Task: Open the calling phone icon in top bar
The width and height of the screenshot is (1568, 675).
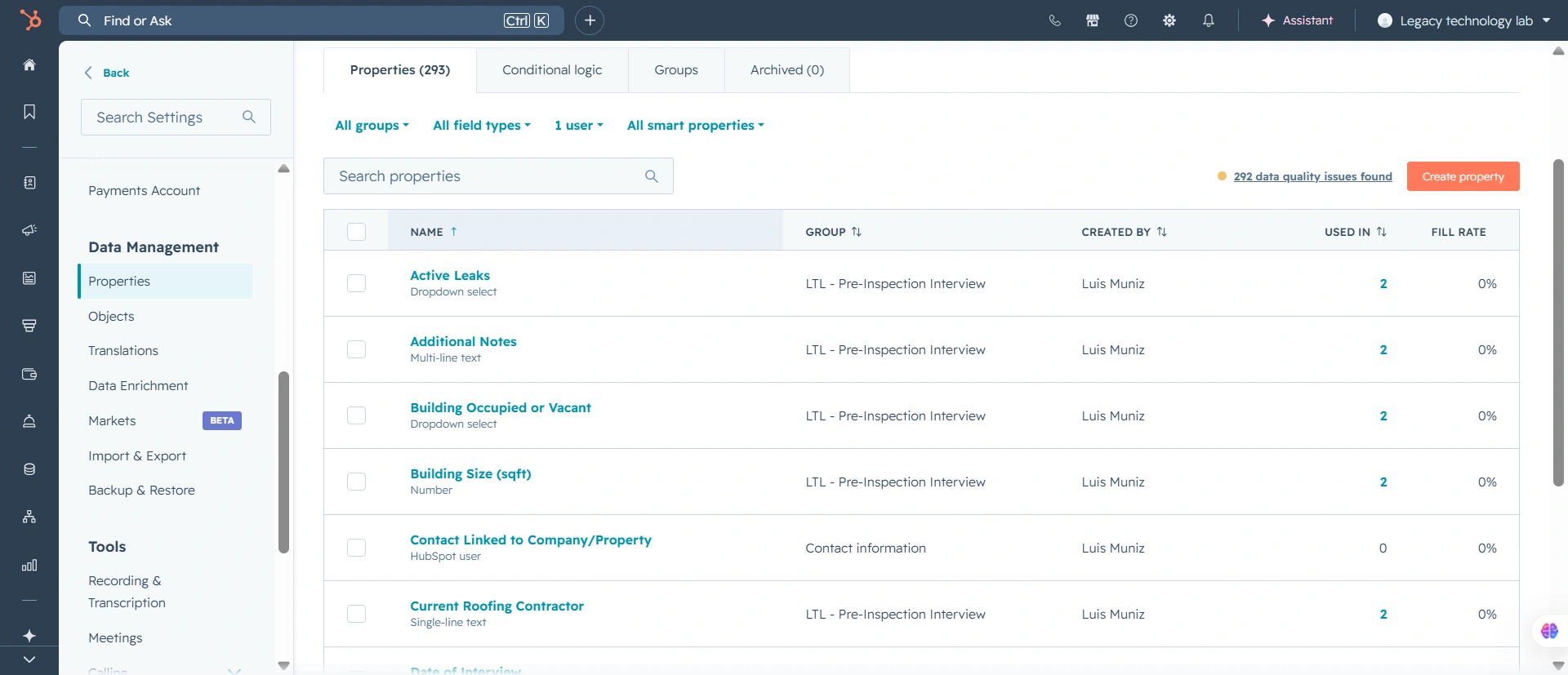Action: tap(1054, 20)
